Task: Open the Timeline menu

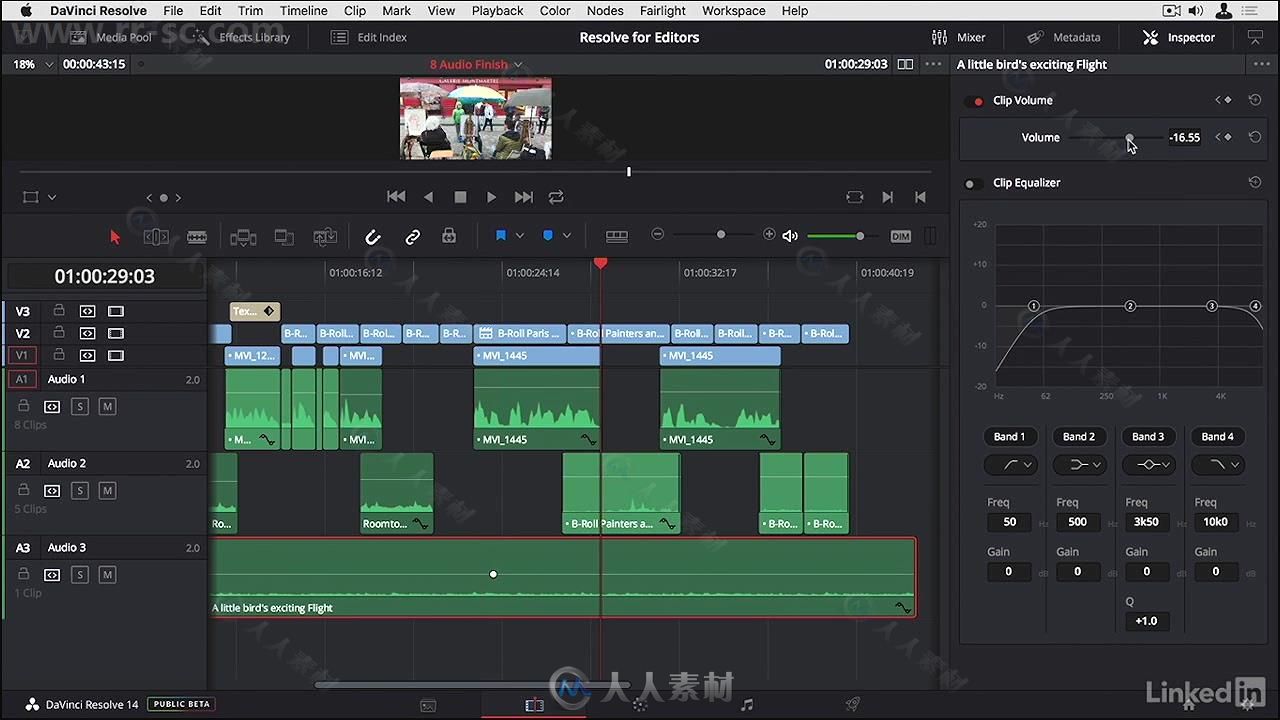Action: pos(303,10)
